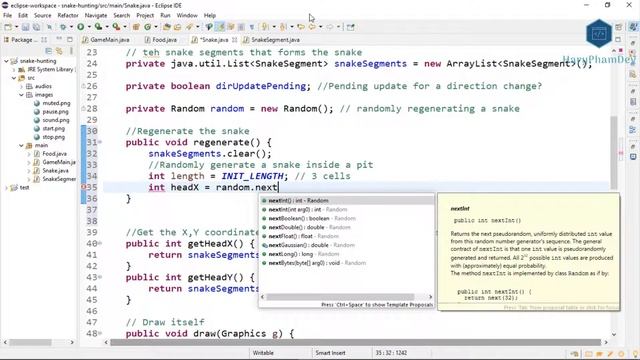640x360 pixels.
Task: Collapse the snake-hunting project node
Action: 7,61
